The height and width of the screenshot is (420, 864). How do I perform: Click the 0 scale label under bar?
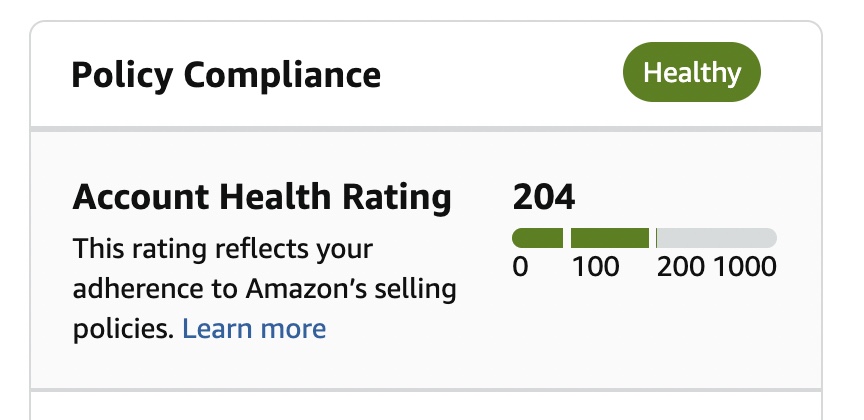[x=520, y=268]
